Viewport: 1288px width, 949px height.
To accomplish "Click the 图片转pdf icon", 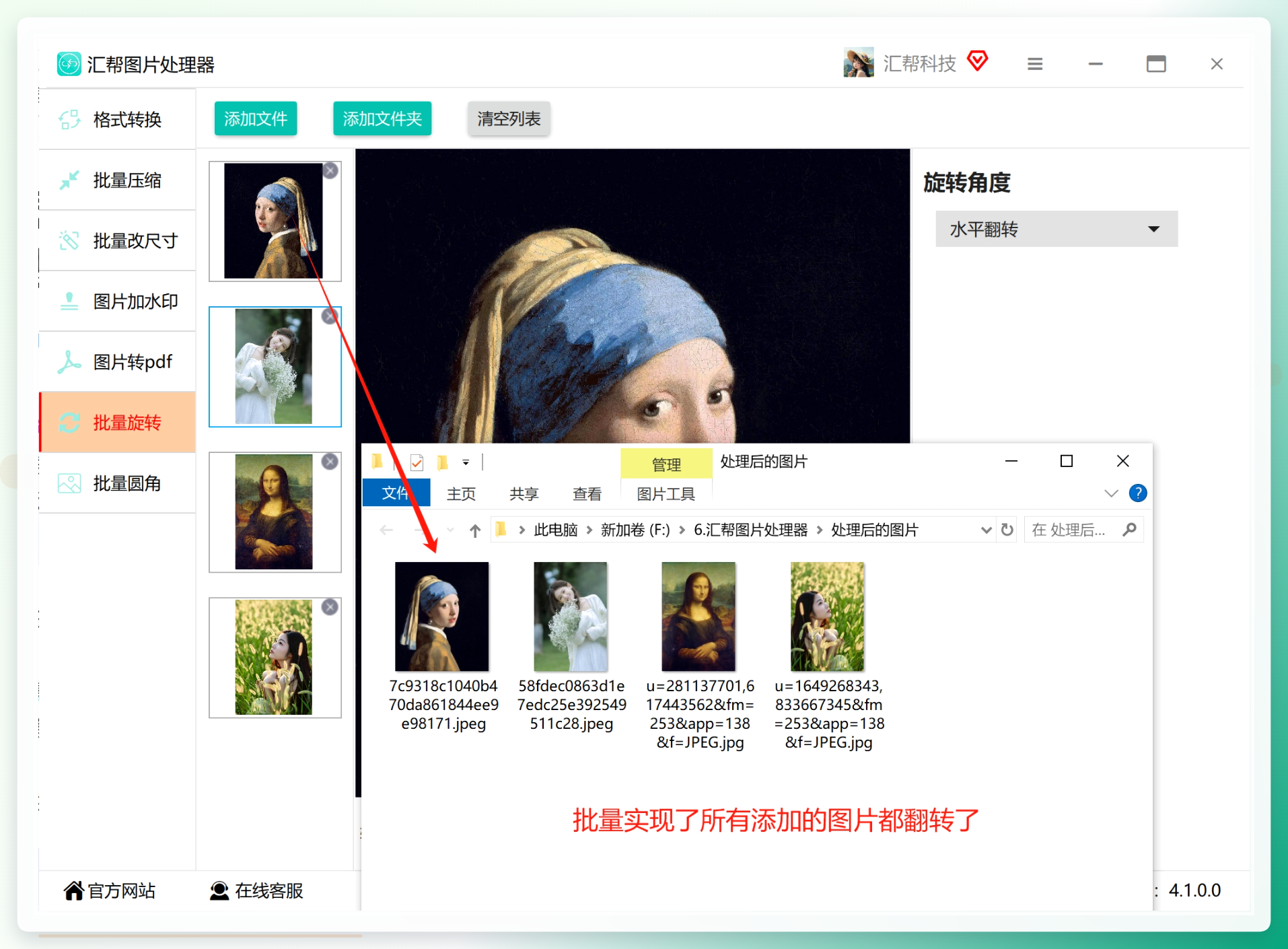I will [69, 362].
